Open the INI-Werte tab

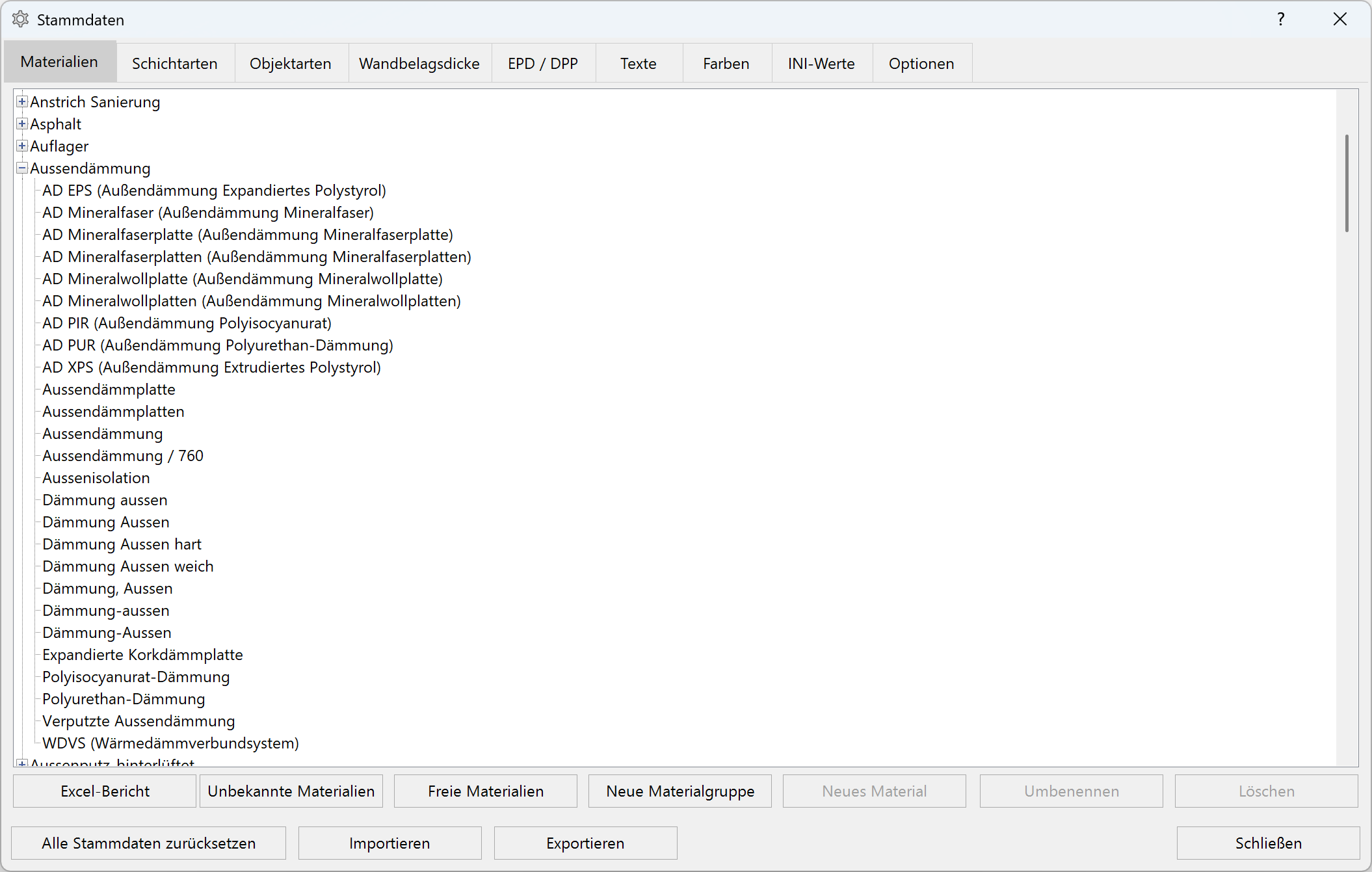(822, 64)
